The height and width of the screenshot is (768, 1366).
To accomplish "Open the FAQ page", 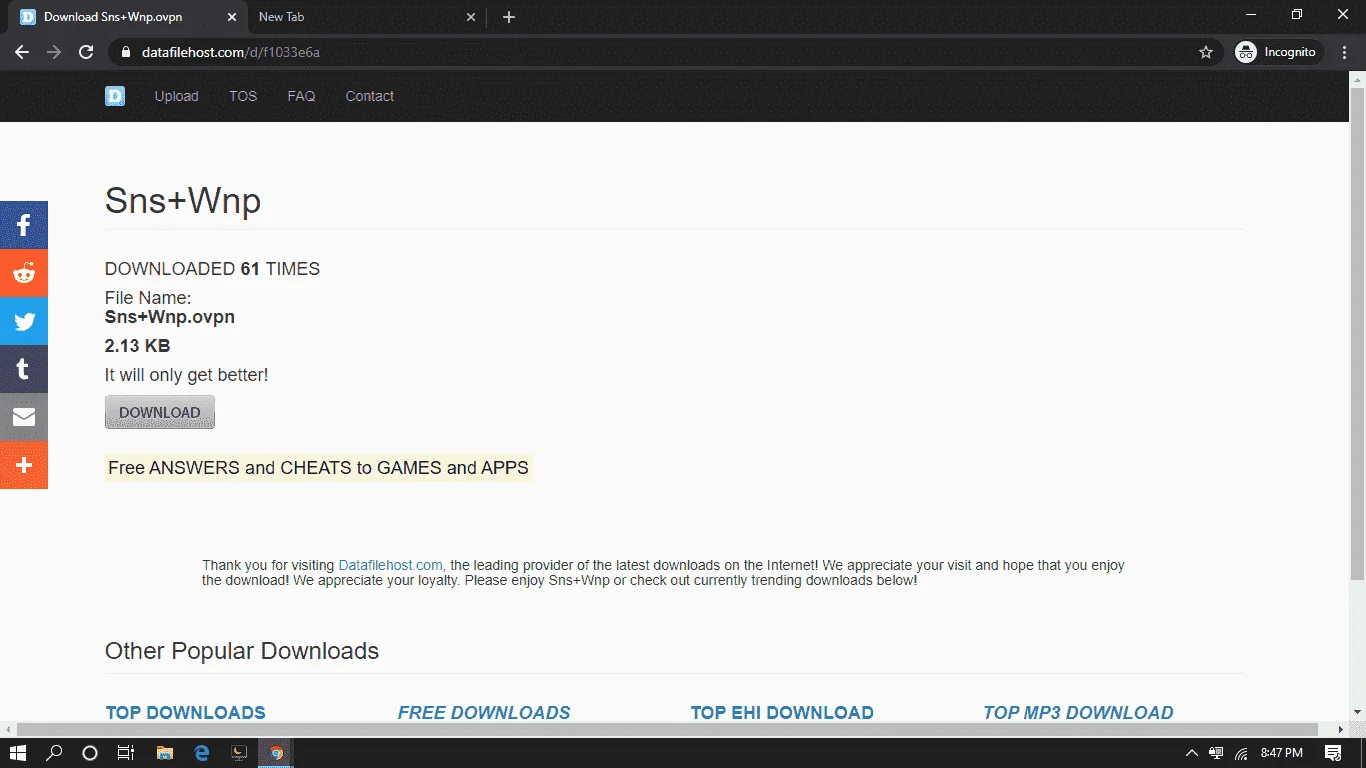I will [301, 96].
